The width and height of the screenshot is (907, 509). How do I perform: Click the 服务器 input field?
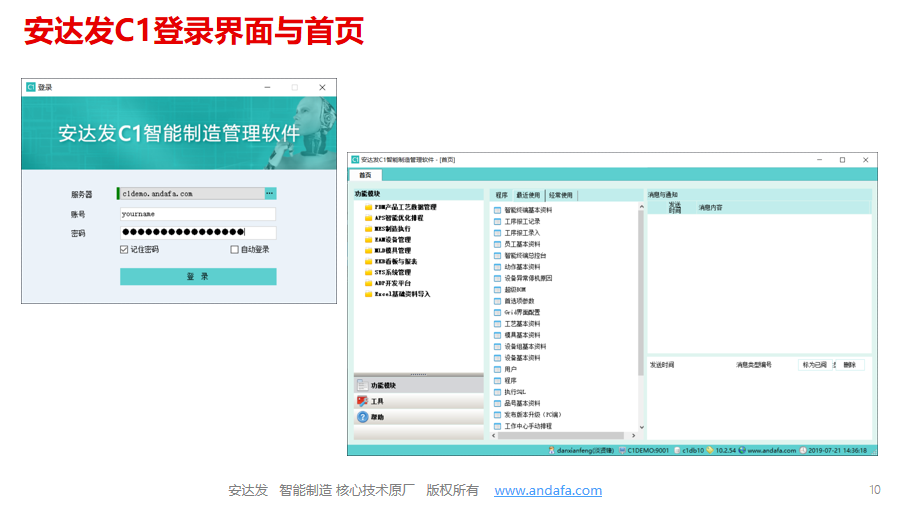point(191,194)
